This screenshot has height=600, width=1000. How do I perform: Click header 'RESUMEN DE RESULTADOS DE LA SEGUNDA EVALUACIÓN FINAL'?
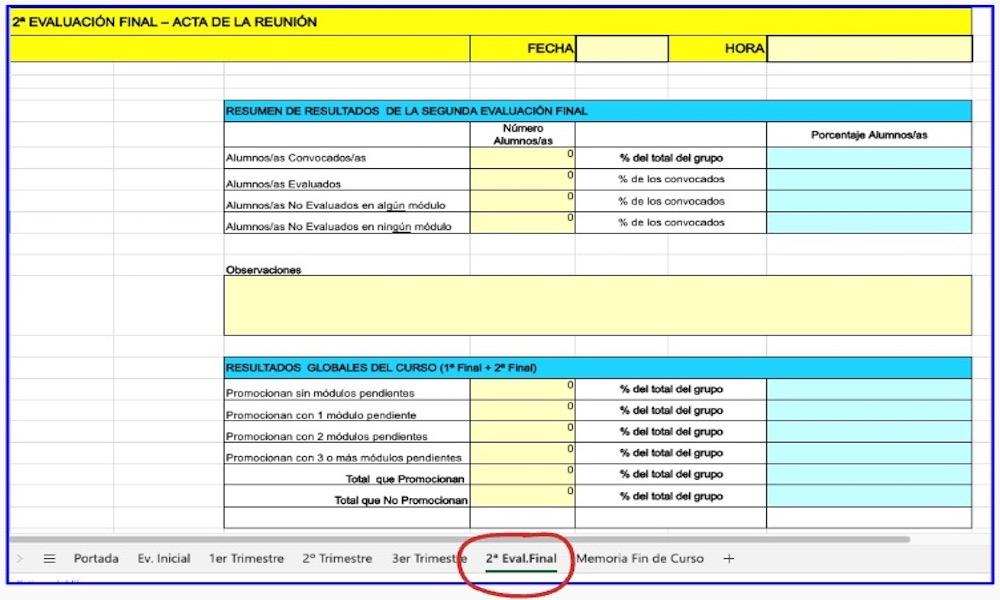(x=406, y=111)
